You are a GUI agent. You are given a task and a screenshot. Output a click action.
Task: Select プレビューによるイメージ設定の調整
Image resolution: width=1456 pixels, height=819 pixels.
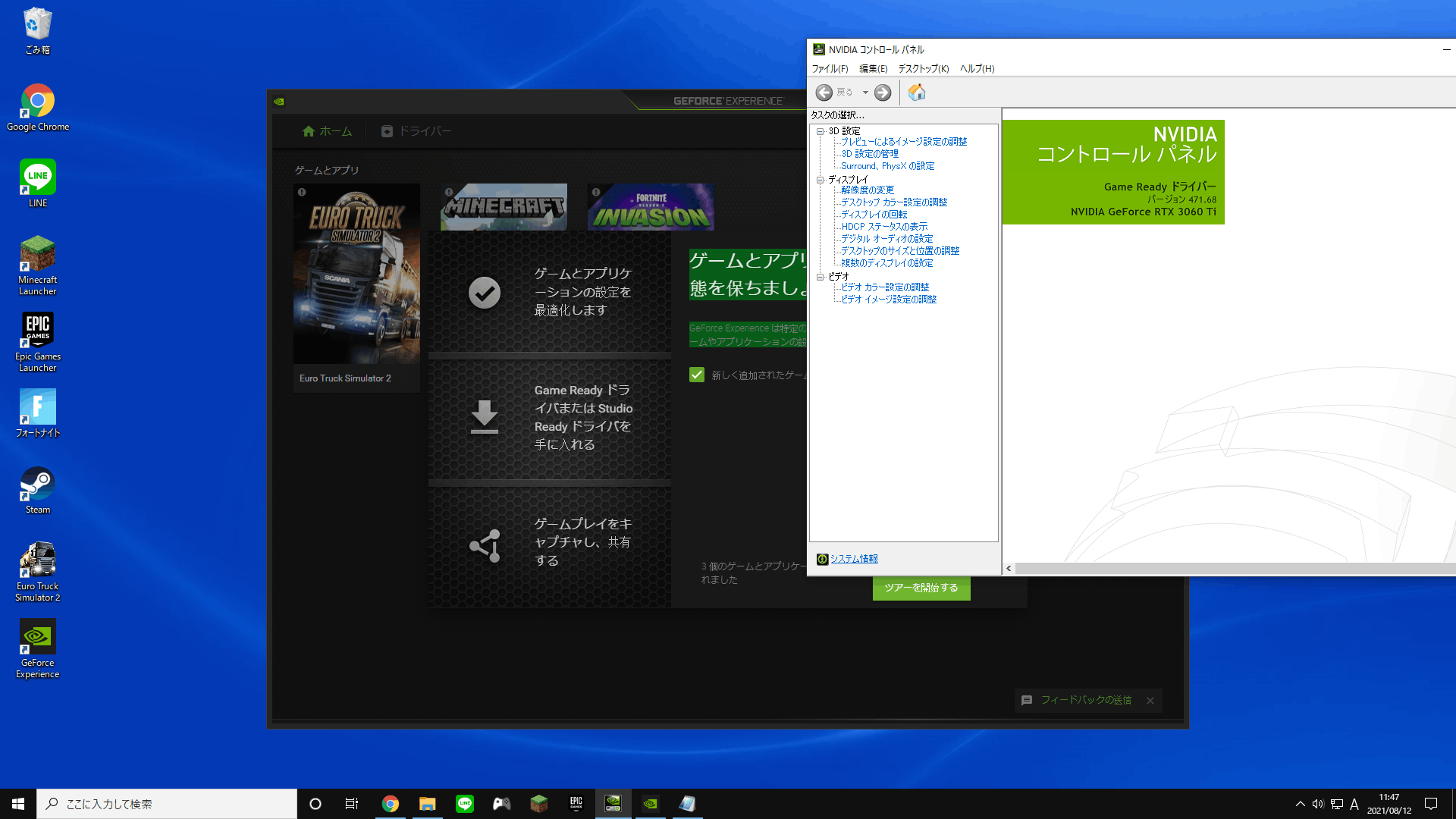click(904, 142)
